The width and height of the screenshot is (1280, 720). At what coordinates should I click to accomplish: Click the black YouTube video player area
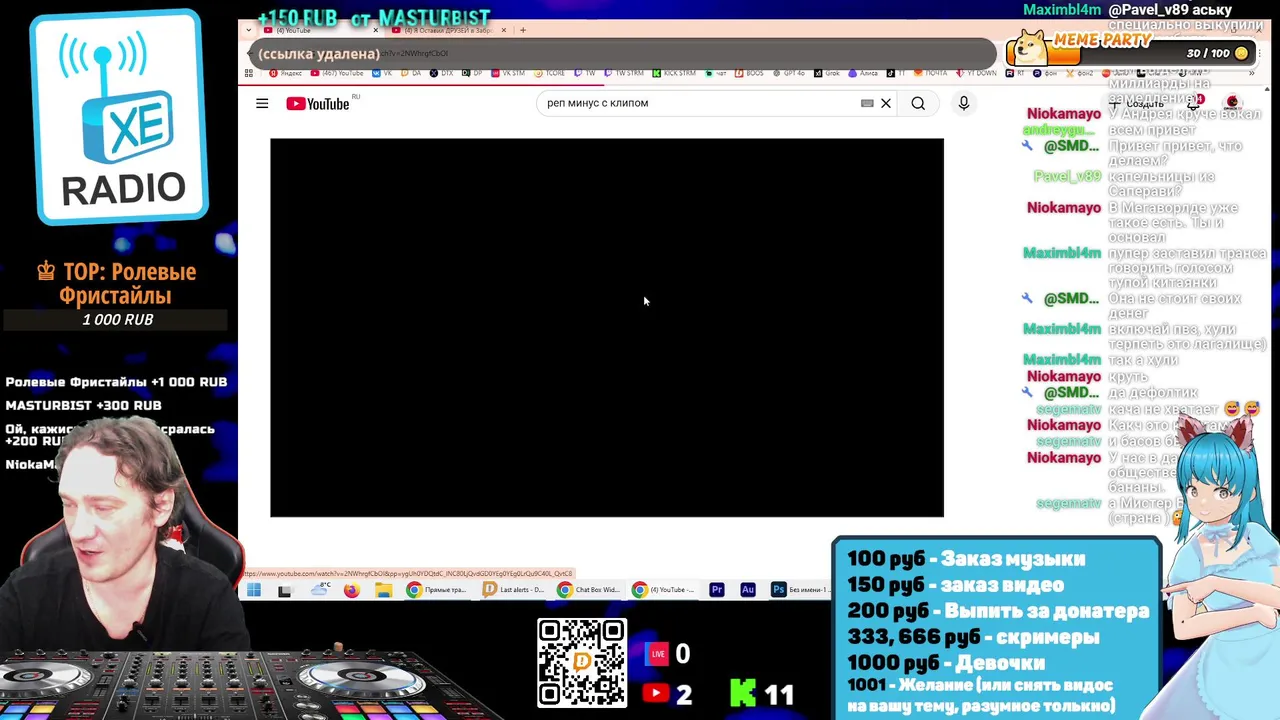(607, 328)
